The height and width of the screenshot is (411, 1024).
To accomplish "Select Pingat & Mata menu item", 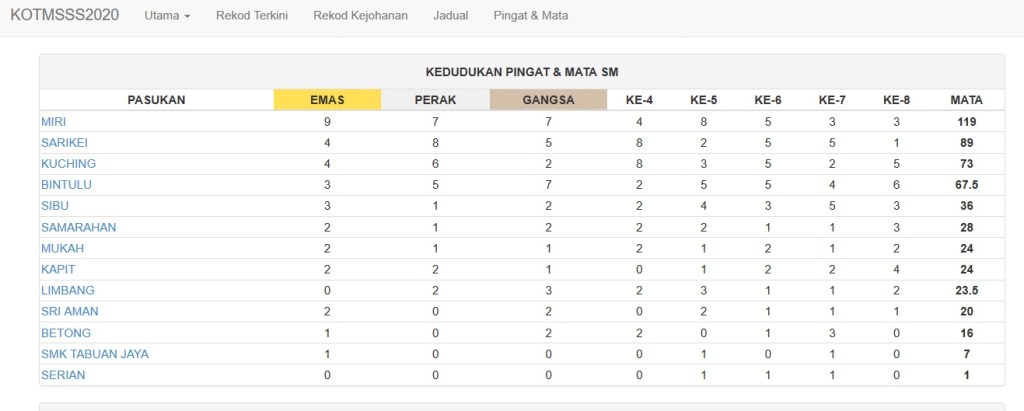I will point(532,16).
